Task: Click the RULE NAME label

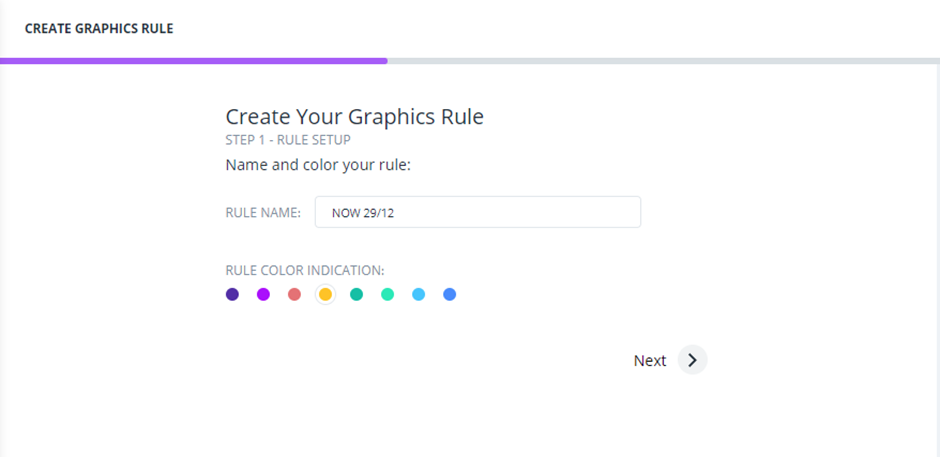Action: (x=263, y=212)
